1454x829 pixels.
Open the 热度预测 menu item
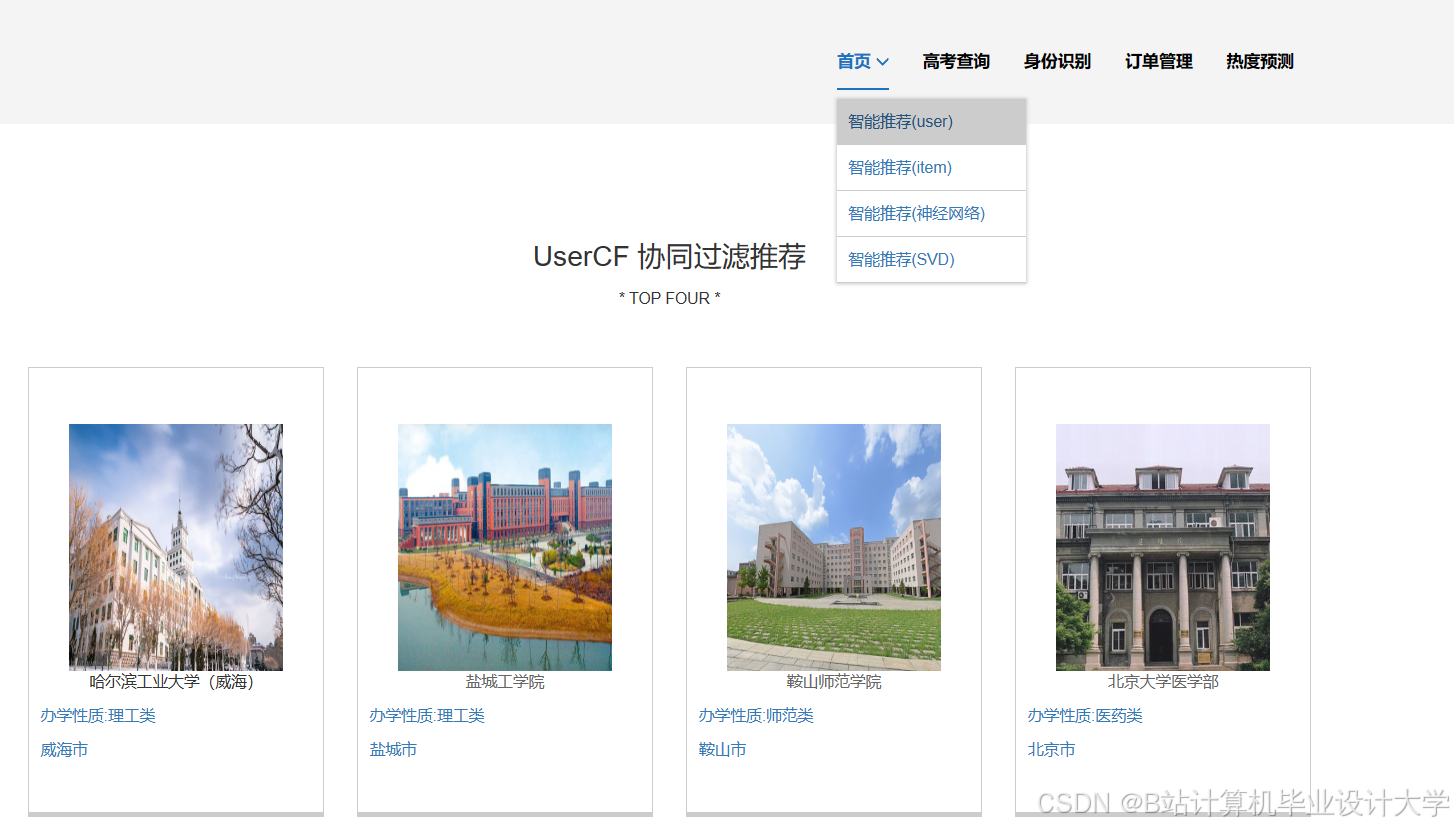click(1258, 61)
